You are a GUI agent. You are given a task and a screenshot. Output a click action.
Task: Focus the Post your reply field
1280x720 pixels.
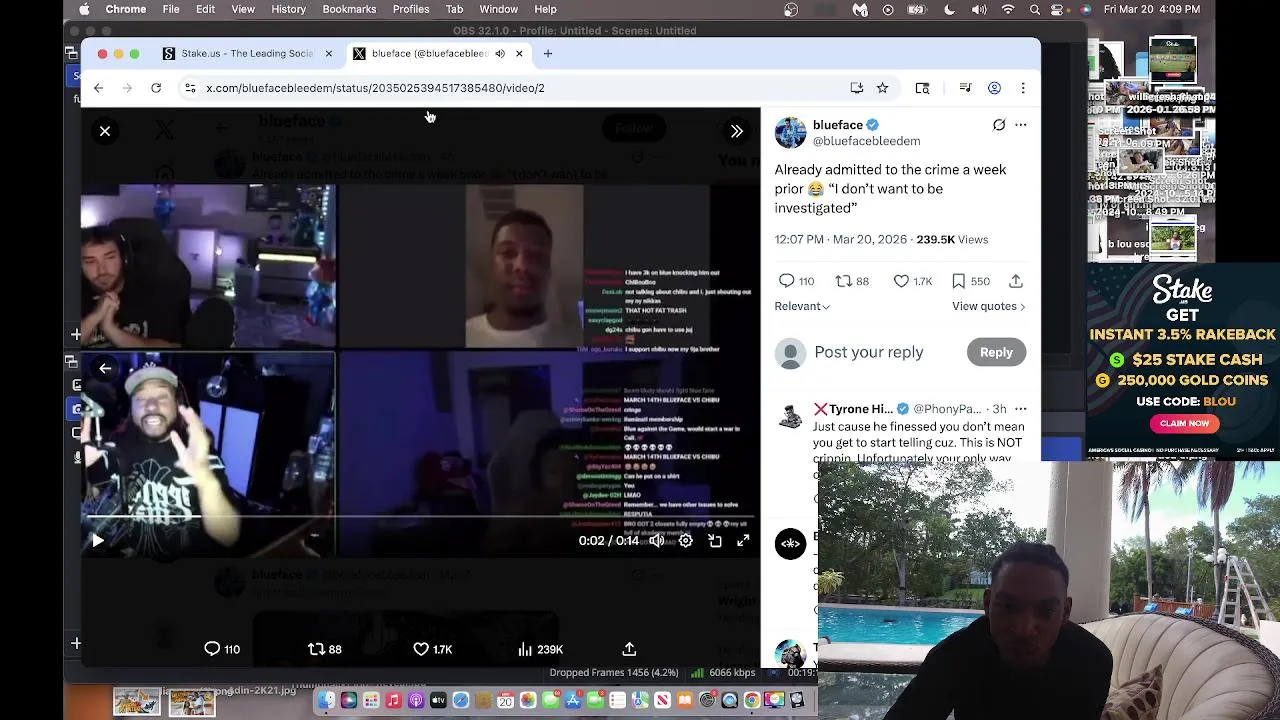point(869,352)
